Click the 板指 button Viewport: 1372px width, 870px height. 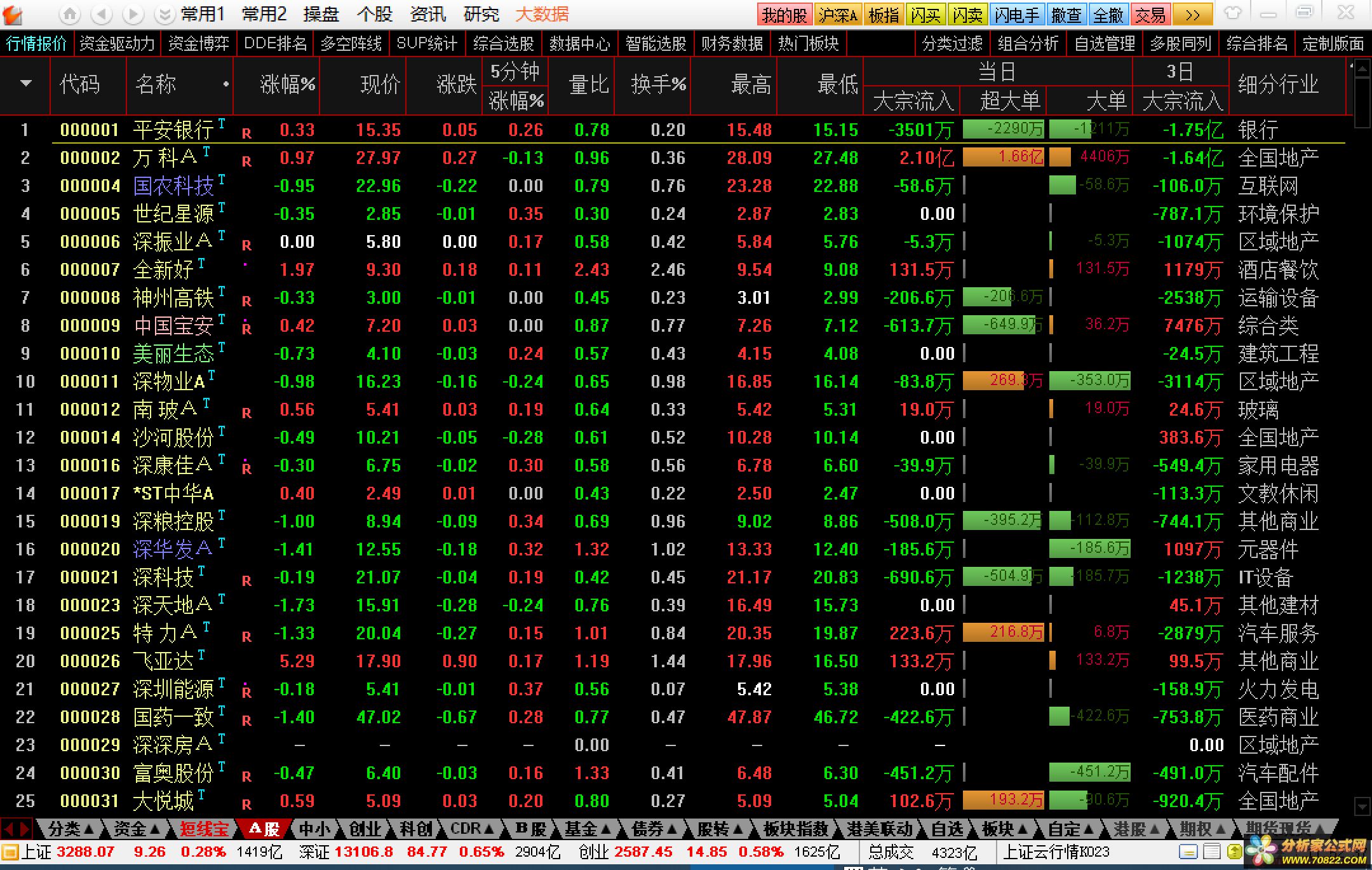click(x=884, y=14)
